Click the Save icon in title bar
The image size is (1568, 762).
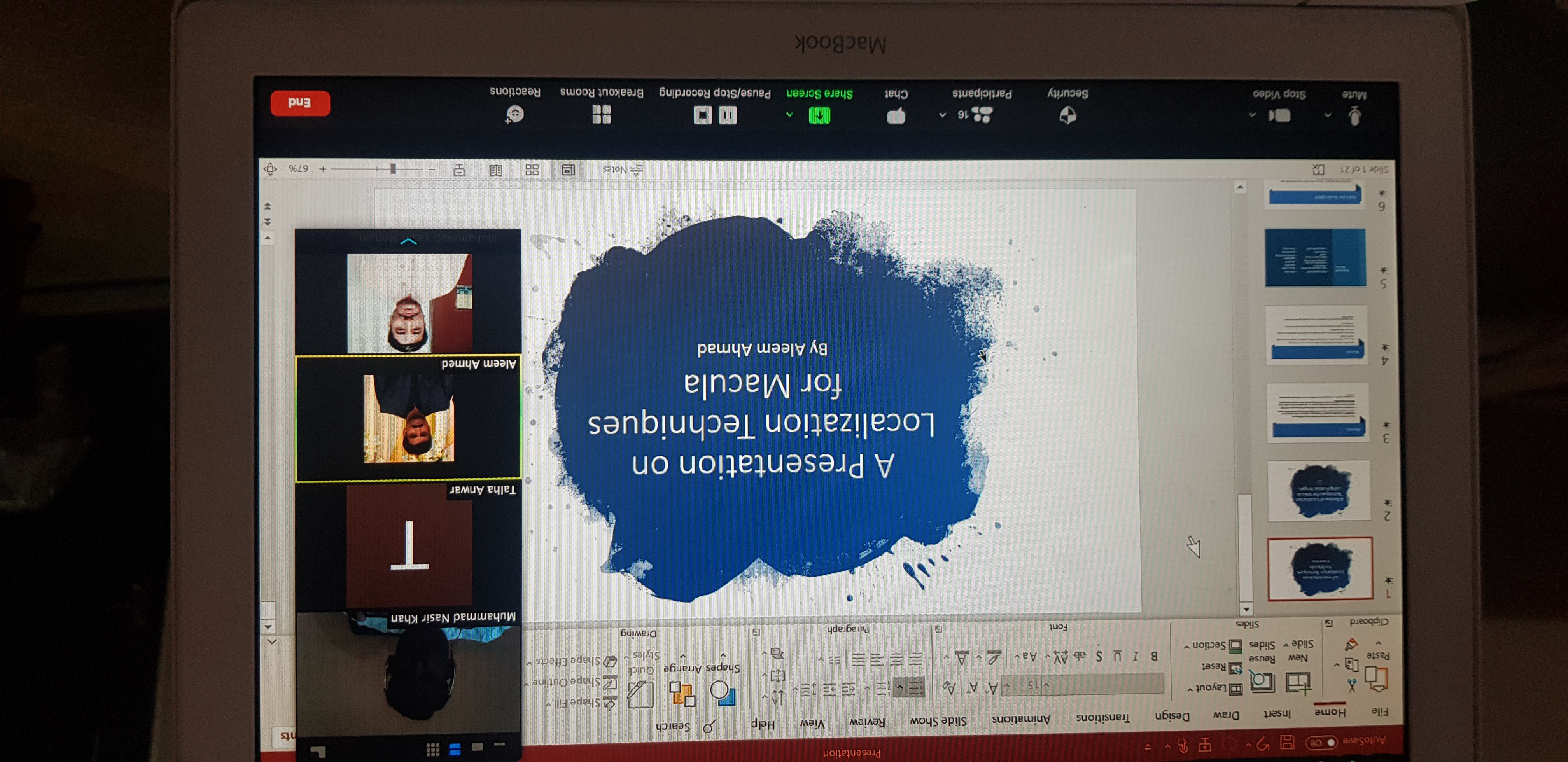(1287, 742)
